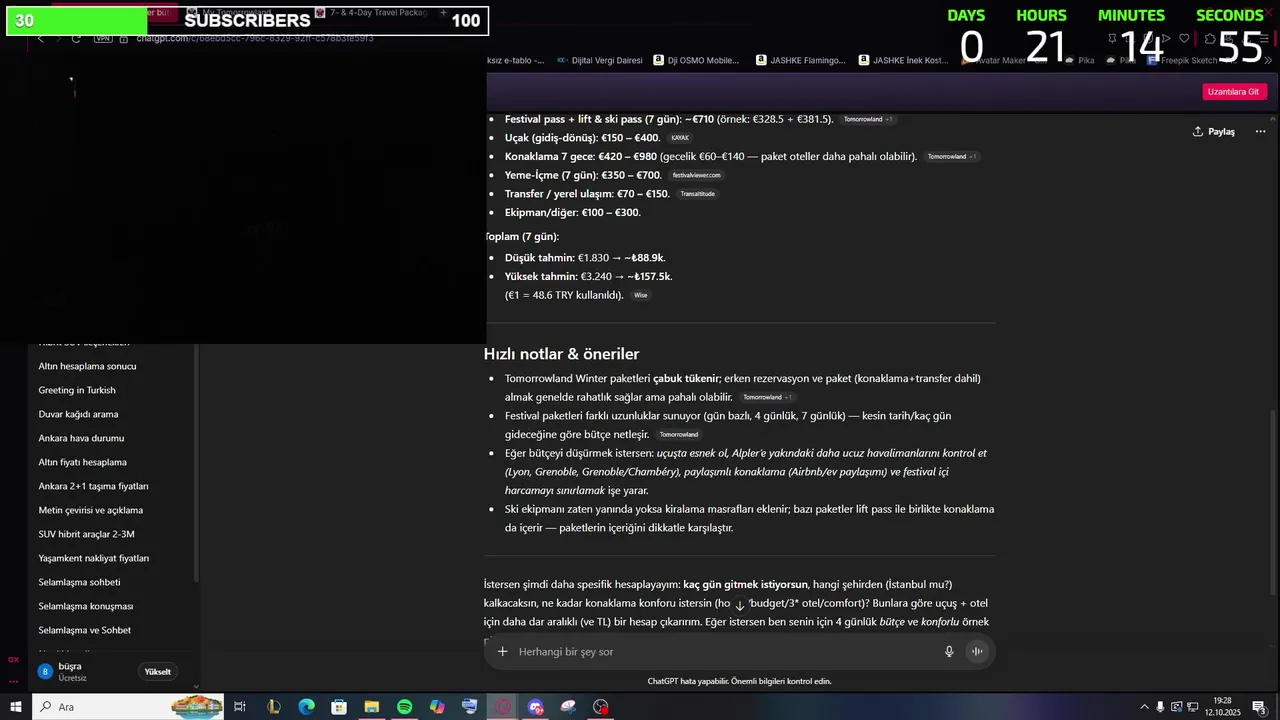Open Microsoft Store from taskbar
The width and height of the screenshot is (1280, 720).
click(339, 707)
